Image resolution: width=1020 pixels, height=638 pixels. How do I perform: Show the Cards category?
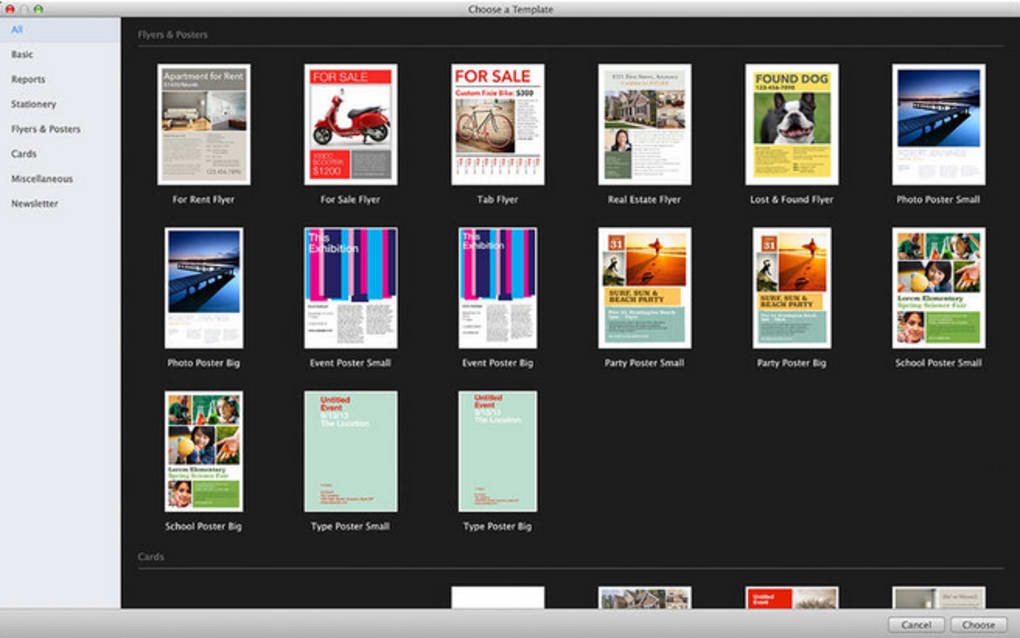[x=23, y=153]
